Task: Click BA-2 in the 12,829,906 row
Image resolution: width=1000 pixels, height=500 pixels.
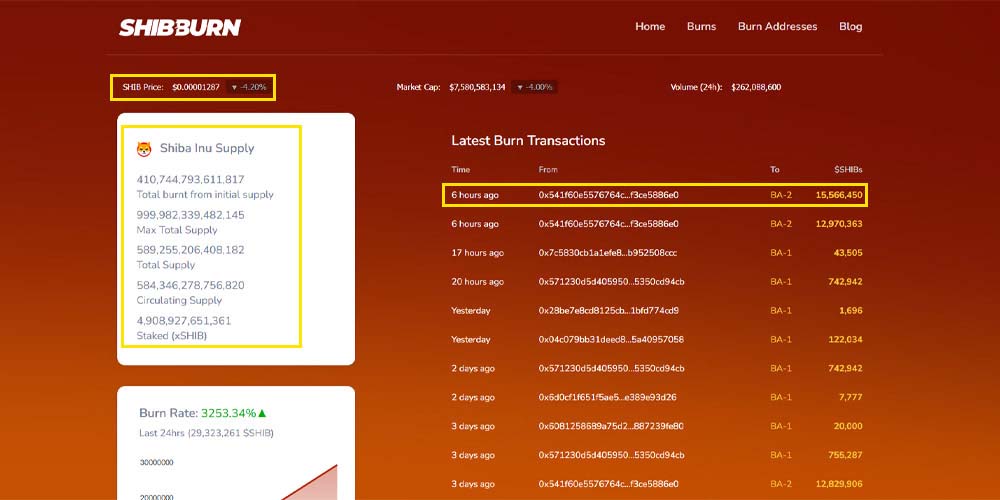Action: (781, 483)
